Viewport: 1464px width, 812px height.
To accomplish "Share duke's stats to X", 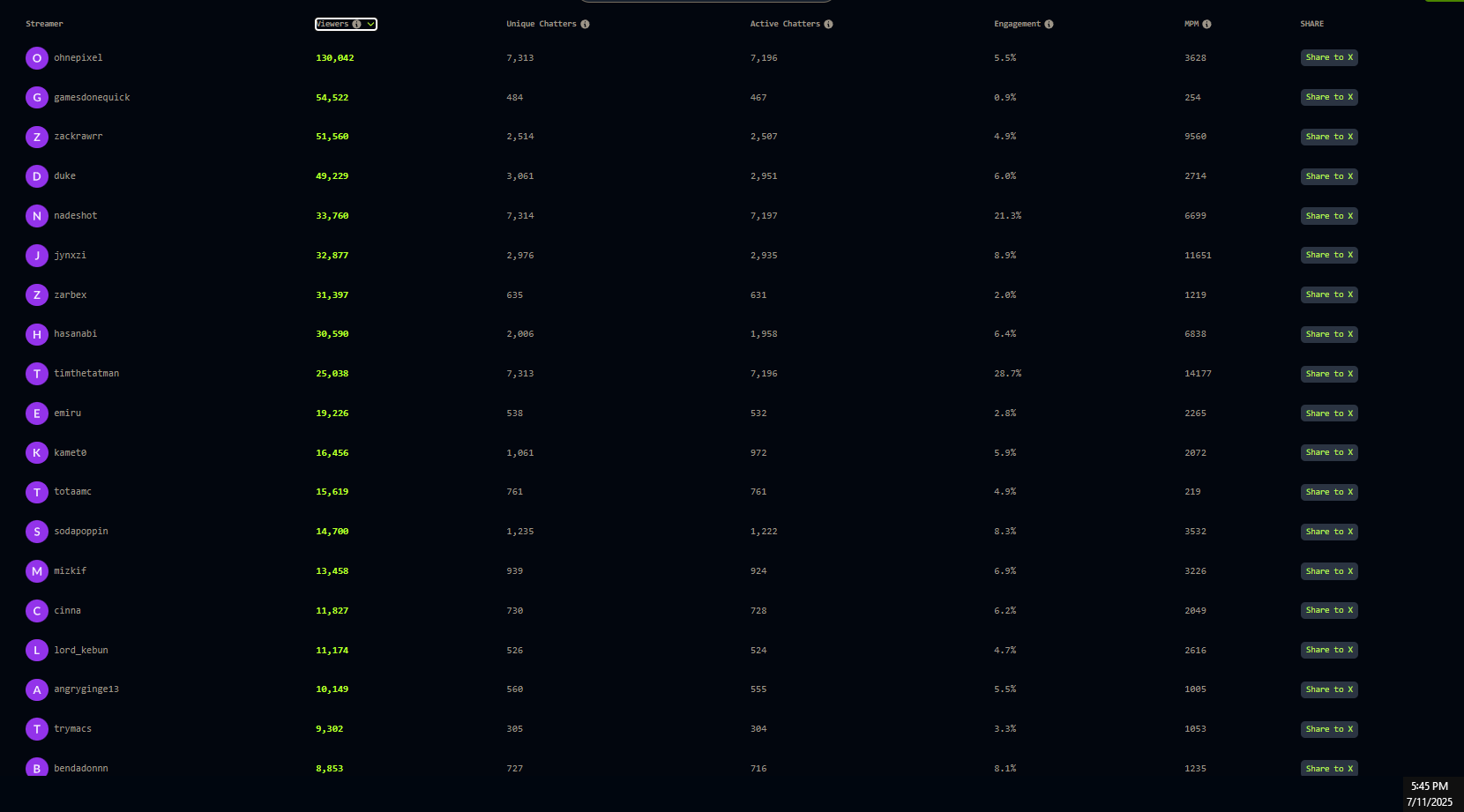I will (1329, 176).
